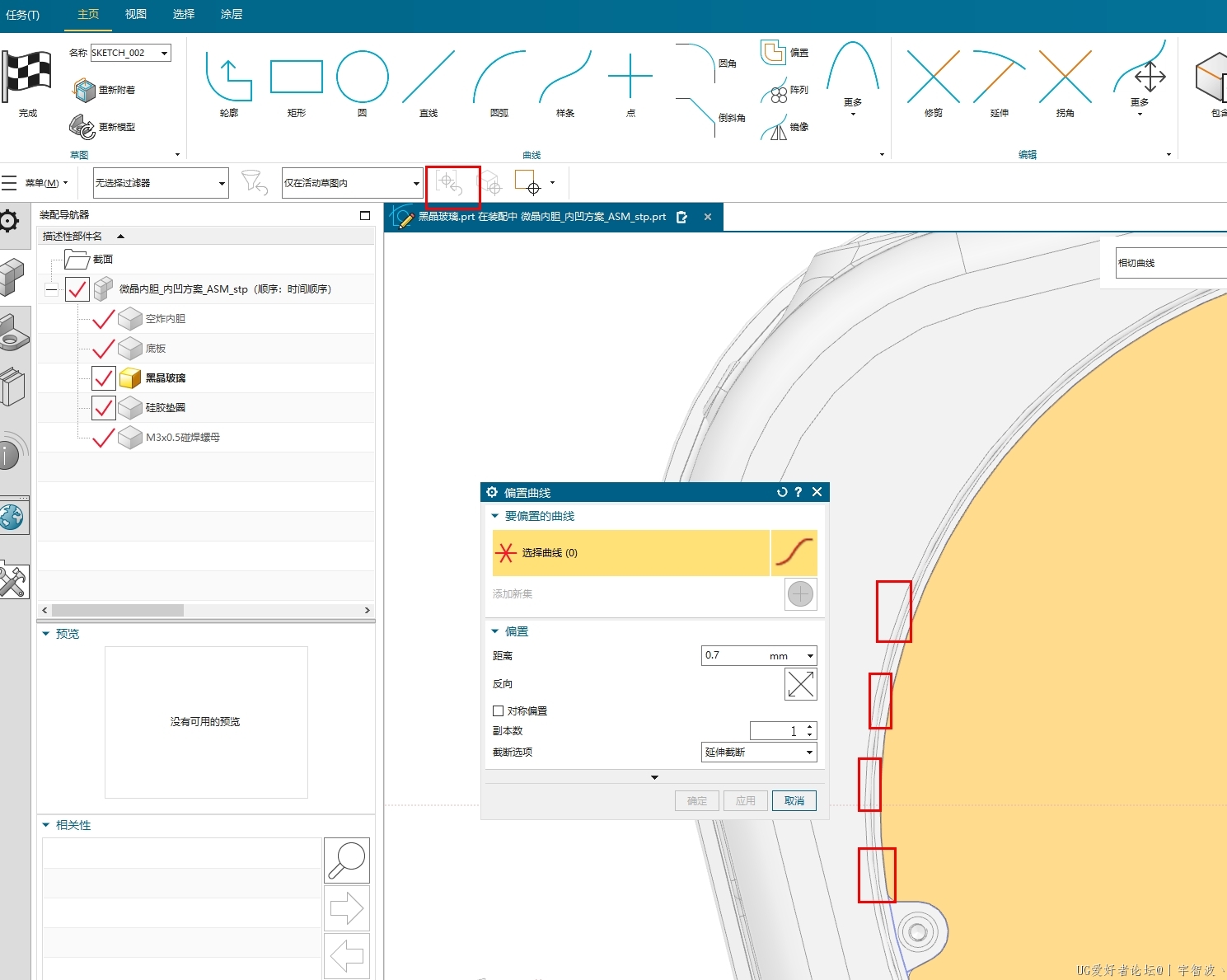Viewport: 1227px width, 980px height.
Task: Switch to the Home ribbon tab
Action: click(x=88, y=14)
